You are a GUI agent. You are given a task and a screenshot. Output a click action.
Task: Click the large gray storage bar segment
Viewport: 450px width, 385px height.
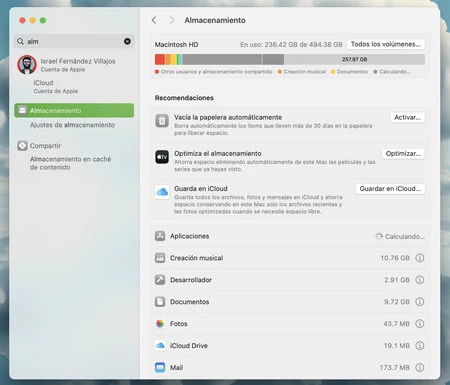click(222, 59)
